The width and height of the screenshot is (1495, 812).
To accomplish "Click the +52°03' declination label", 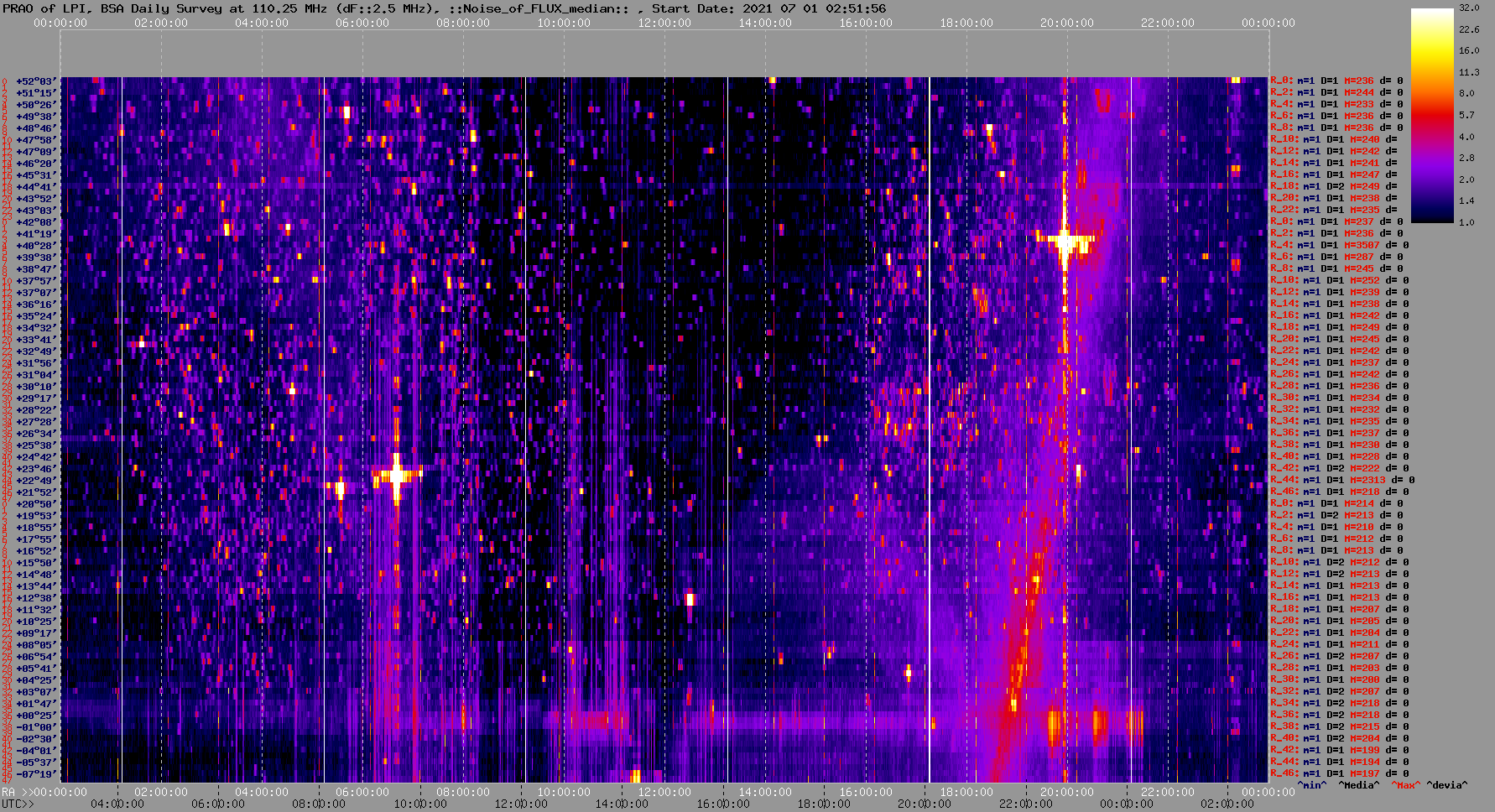I will [x=35, y=81].
